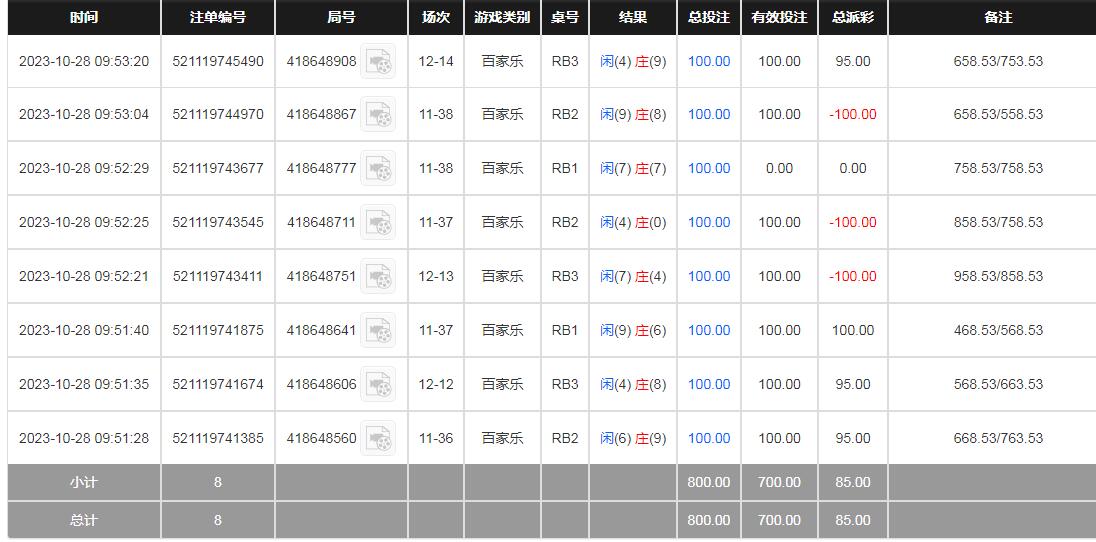Open video replay icon for round 418648908
This screenshot has width=1096, height=542.
(378, 62)
